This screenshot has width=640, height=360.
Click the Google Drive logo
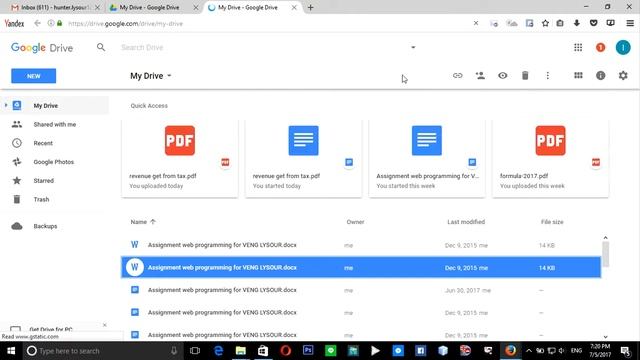[x=42, y=48]
